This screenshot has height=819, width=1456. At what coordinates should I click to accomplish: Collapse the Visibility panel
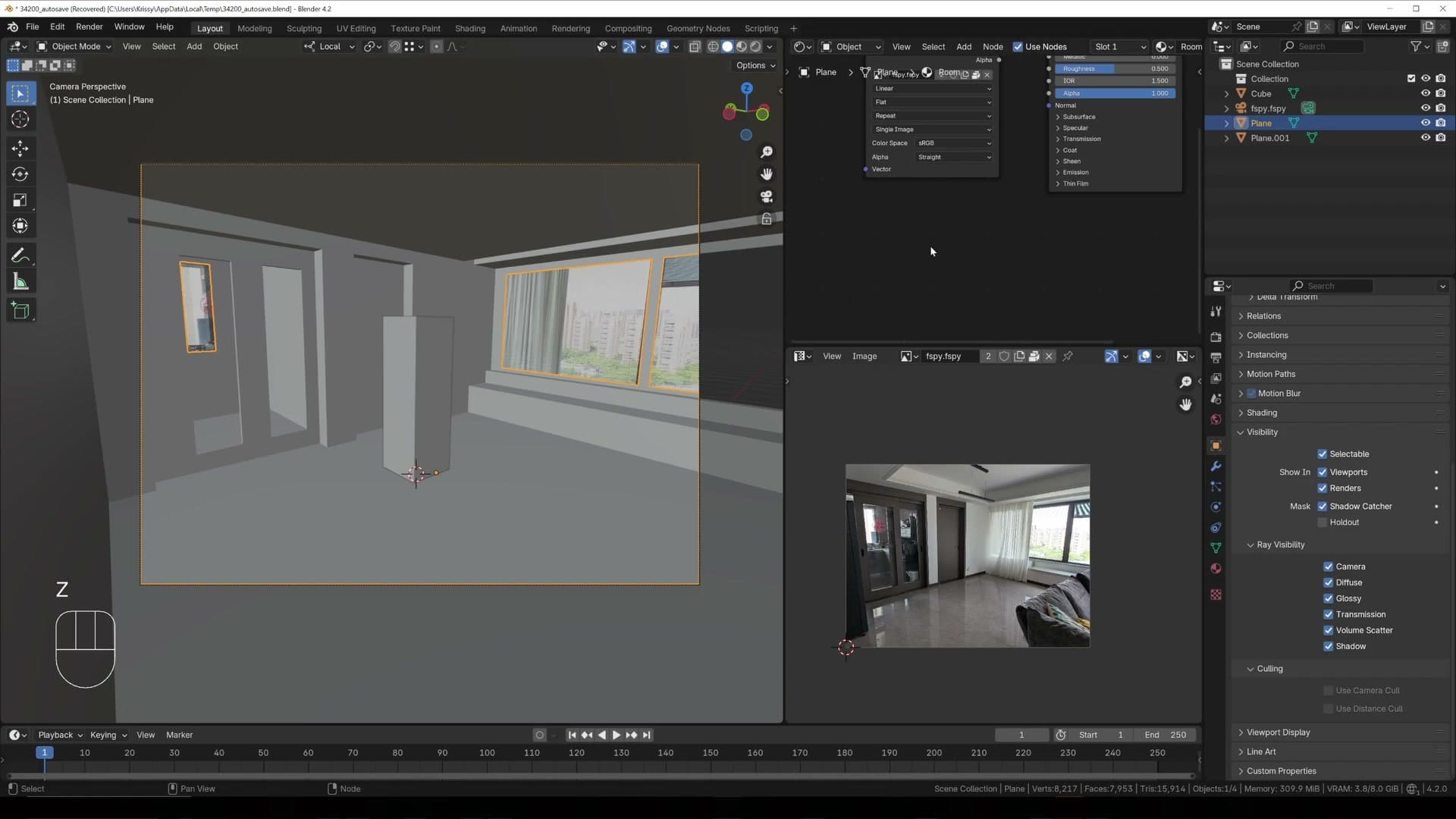[x=1262, y=432]
